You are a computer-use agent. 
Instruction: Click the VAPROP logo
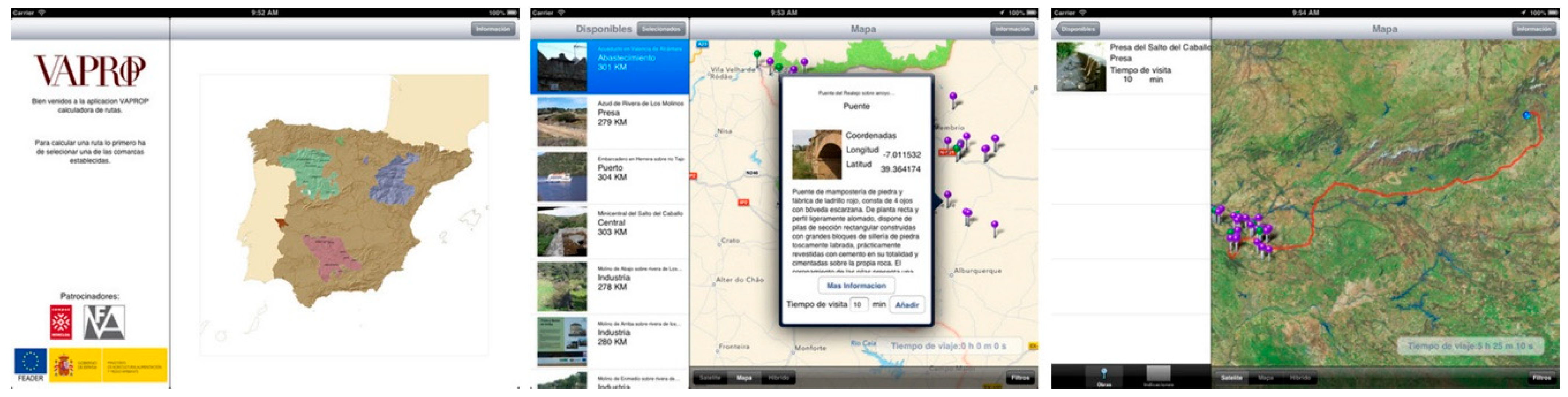90,70
